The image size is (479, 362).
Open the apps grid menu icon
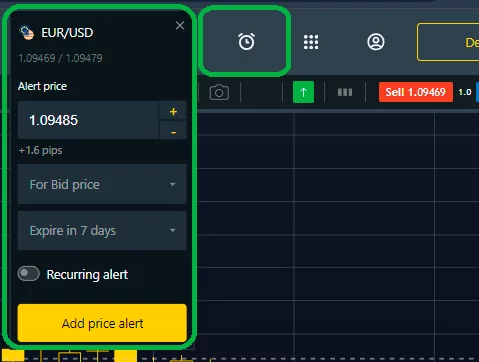pyautogui.click(x=311, y=42)
